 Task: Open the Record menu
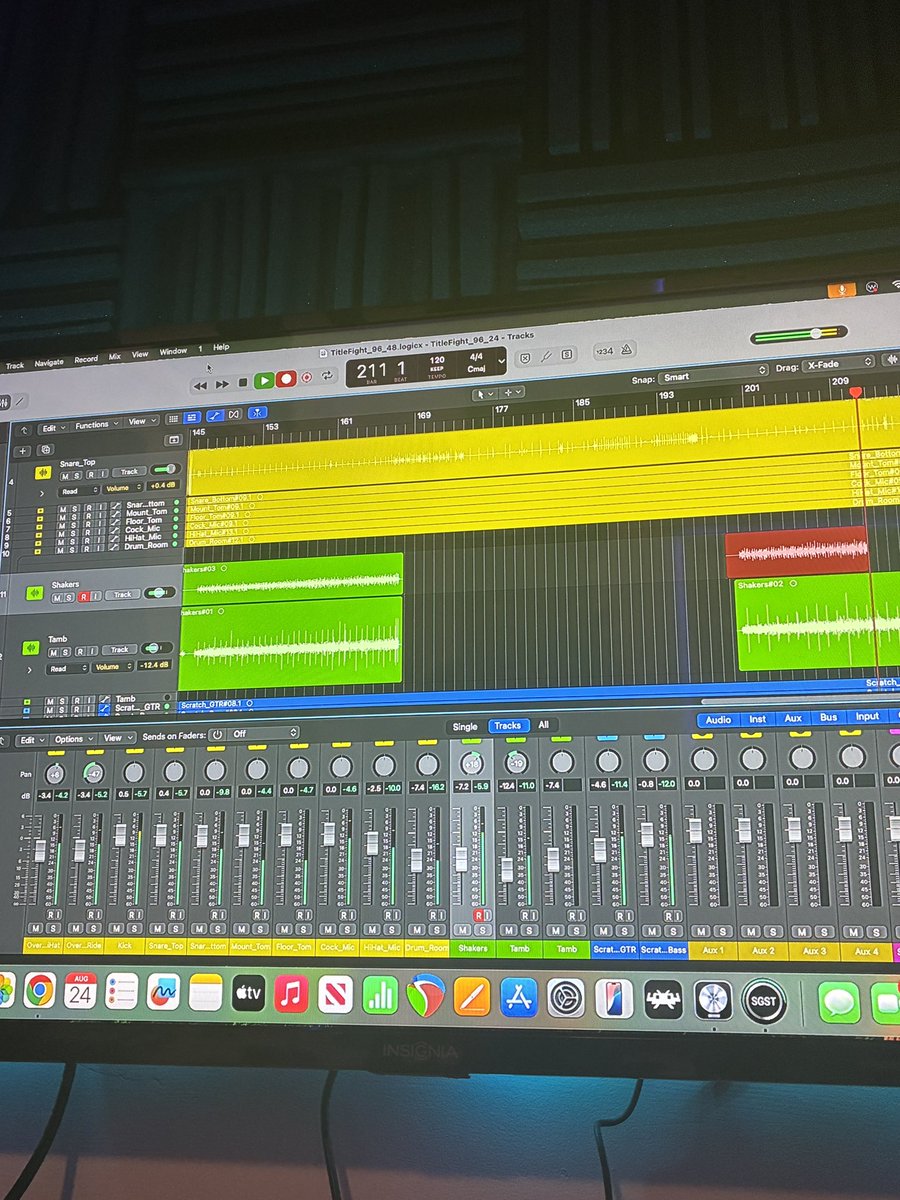[86, 359]
